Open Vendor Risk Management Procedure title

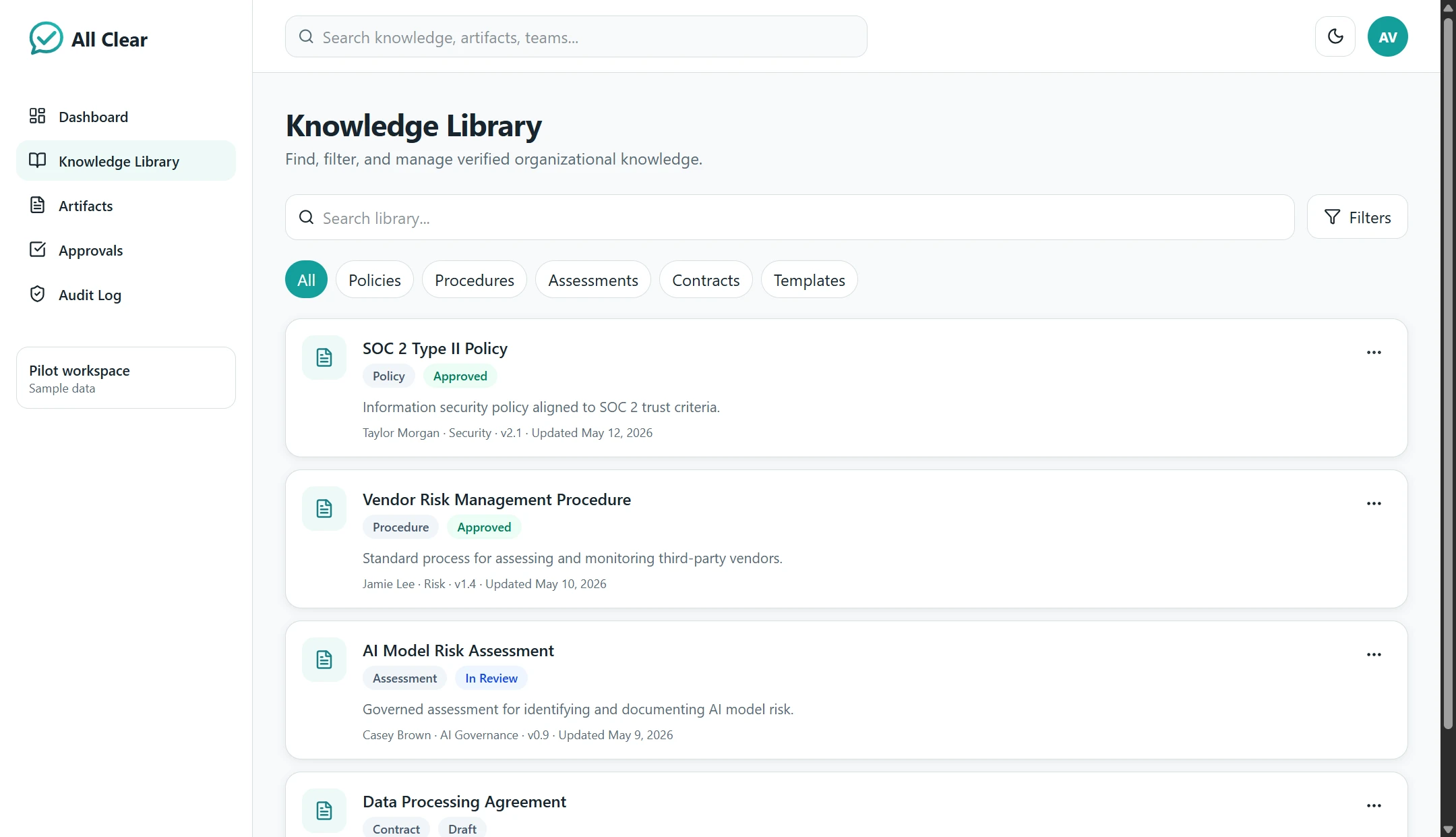point(497,500)
